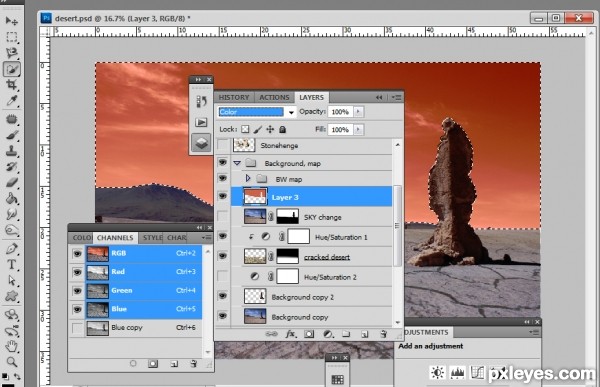
Task: Click collapsed History panel icon in mini dock
Action: pyautogui.click(x=201, y=101)
